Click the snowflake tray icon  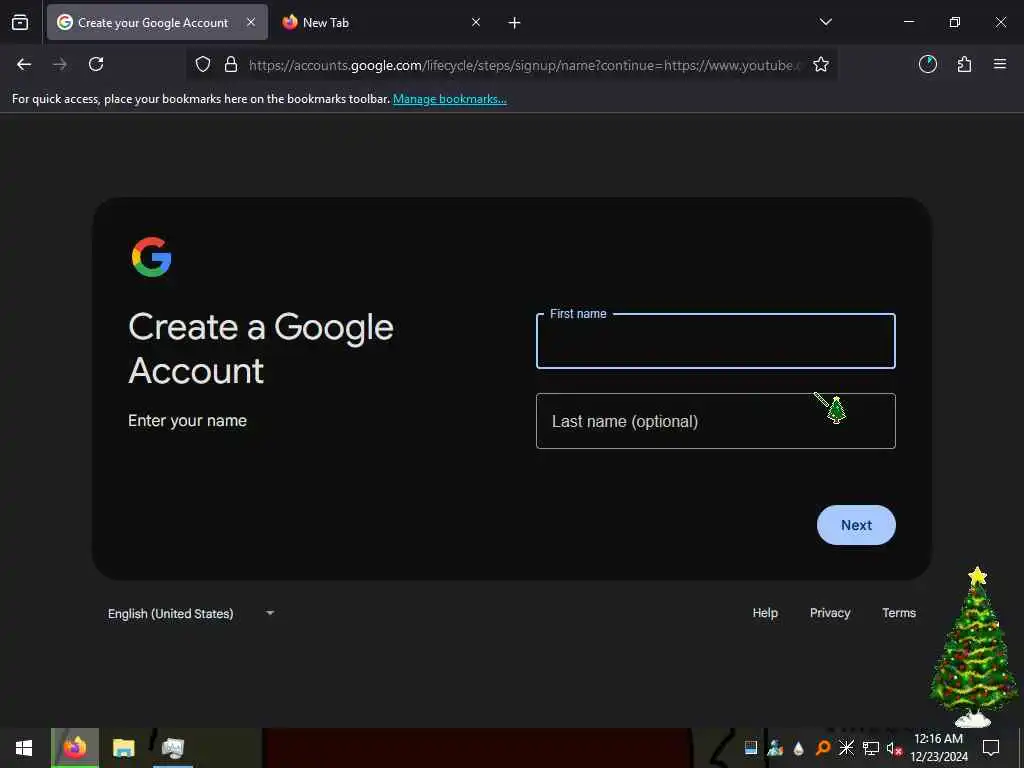point(846,748)
